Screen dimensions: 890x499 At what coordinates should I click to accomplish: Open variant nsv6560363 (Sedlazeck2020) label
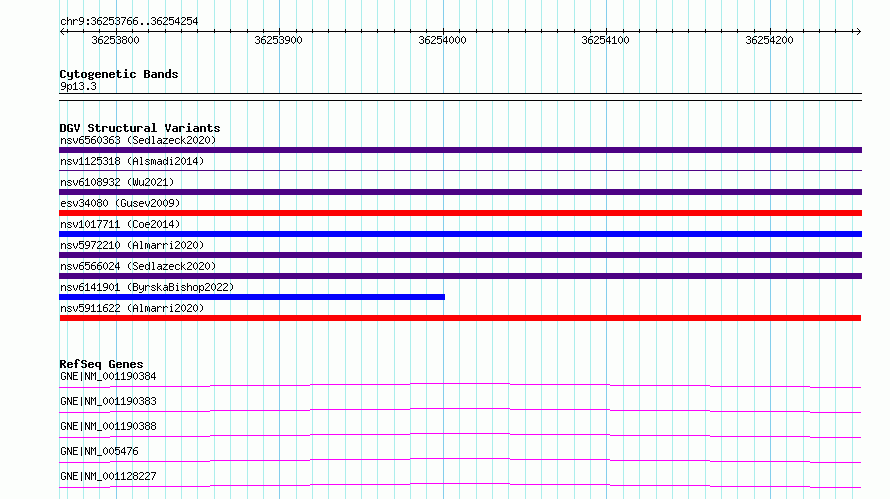(138, 140)
